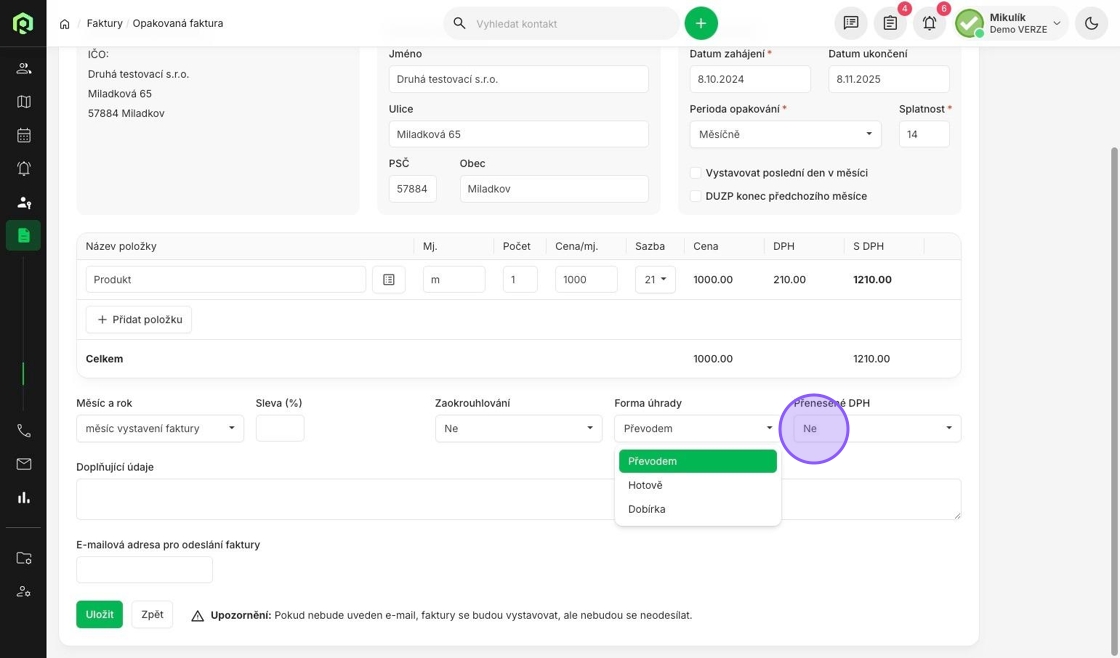The height and width of the screenshot is (658, 1120).
Task: Go to home via breadcrumb house icon
Action: click(64, 24)
